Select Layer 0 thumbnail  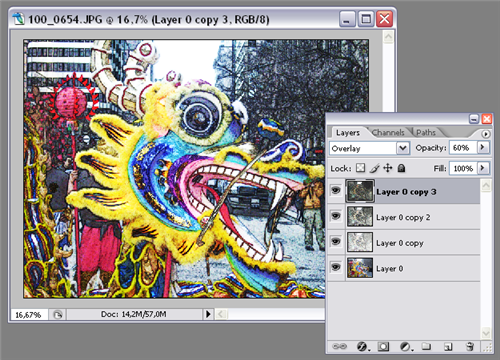tap(360, 268)
